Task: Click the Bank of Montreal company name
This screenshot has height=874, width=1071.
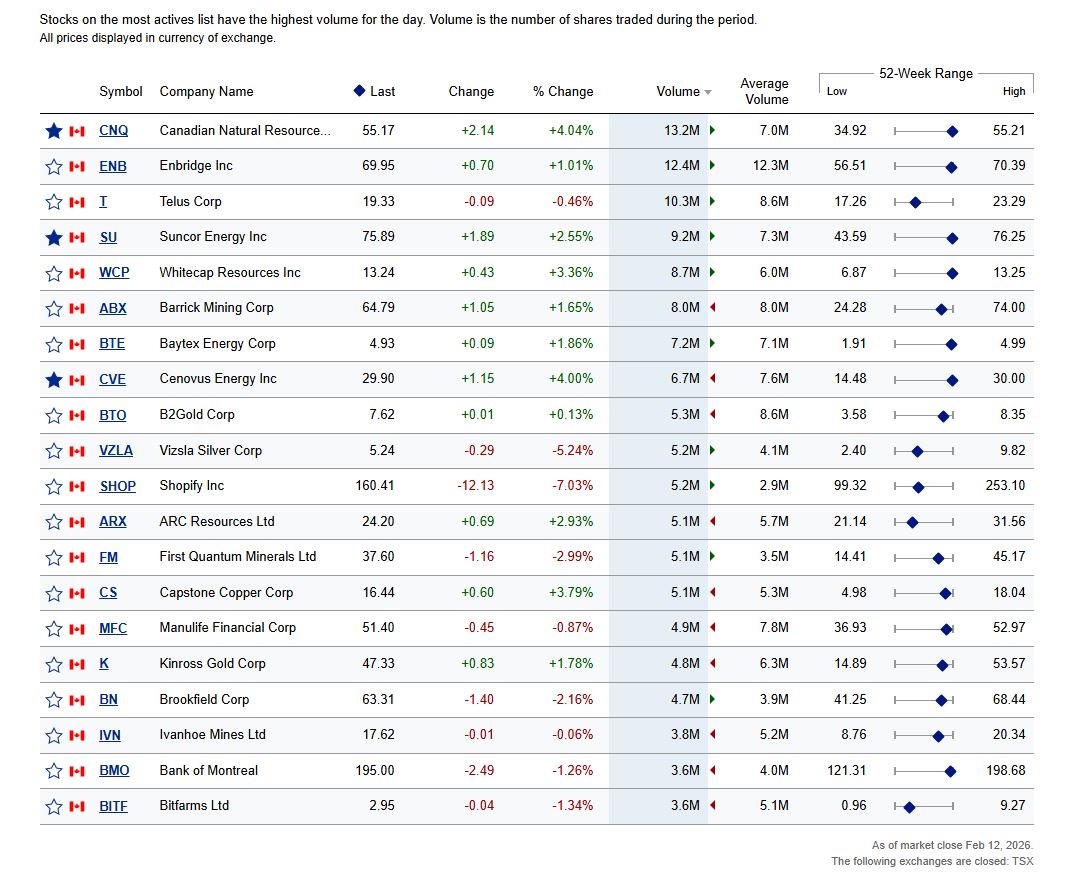Action: (208, 770)
